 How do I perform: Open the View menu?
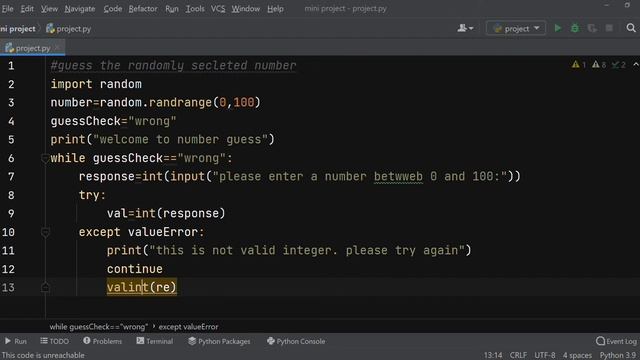click(49, 9)
